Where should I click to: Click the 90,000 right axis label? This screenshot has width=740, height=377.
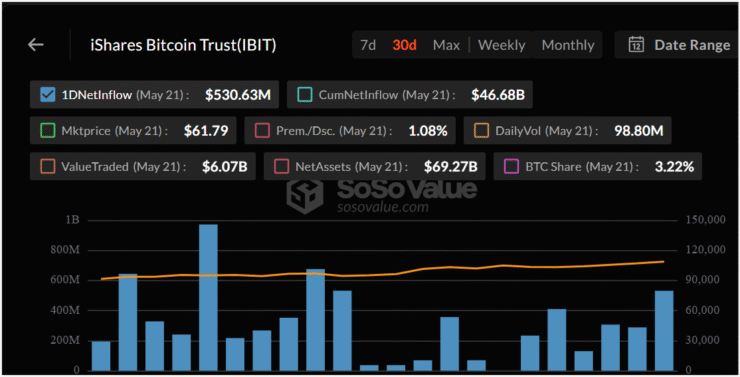tap(704, 280)
